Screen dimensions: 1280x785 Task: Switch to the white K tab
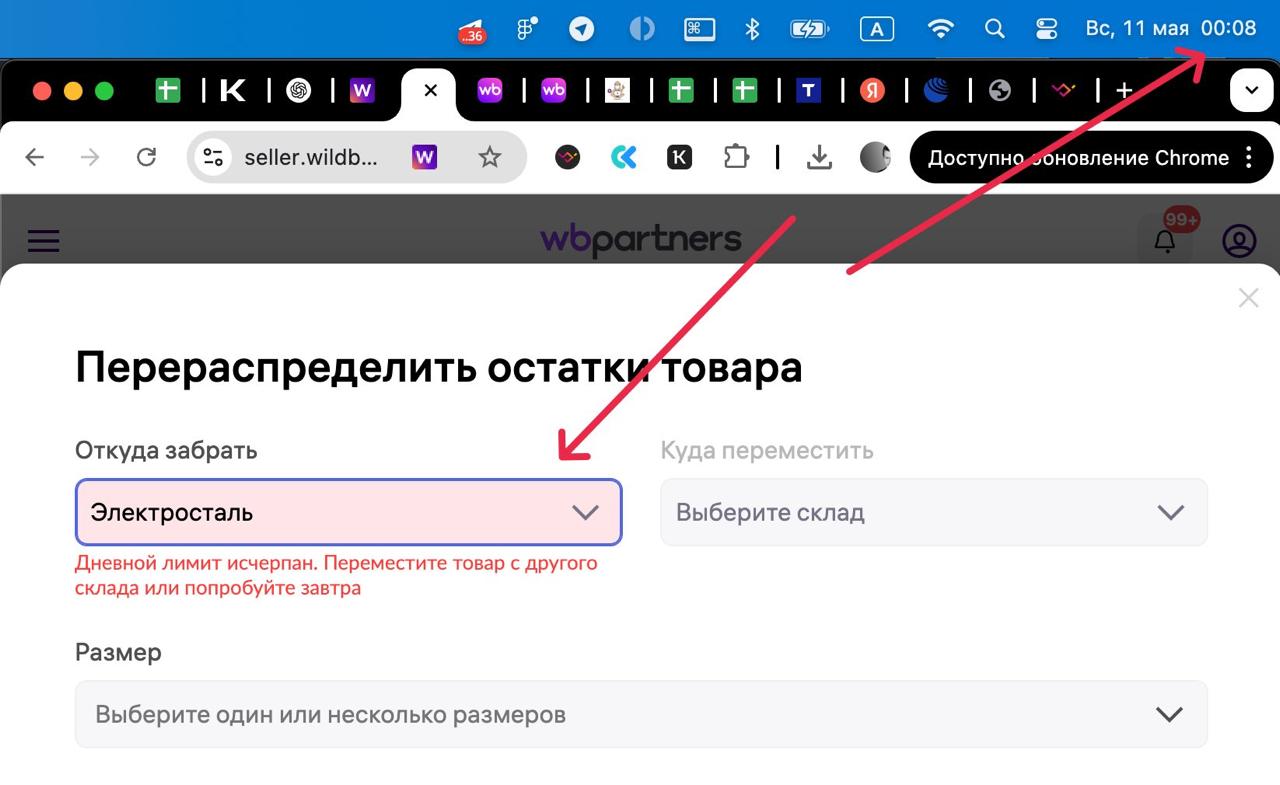point(233,91)
